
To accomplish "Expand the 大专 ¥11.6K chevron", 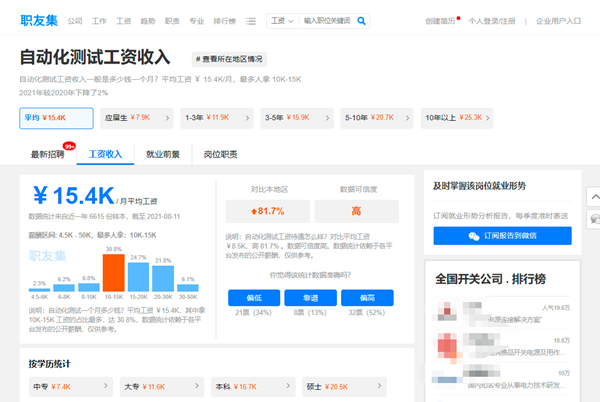I will tap(197, 386).
